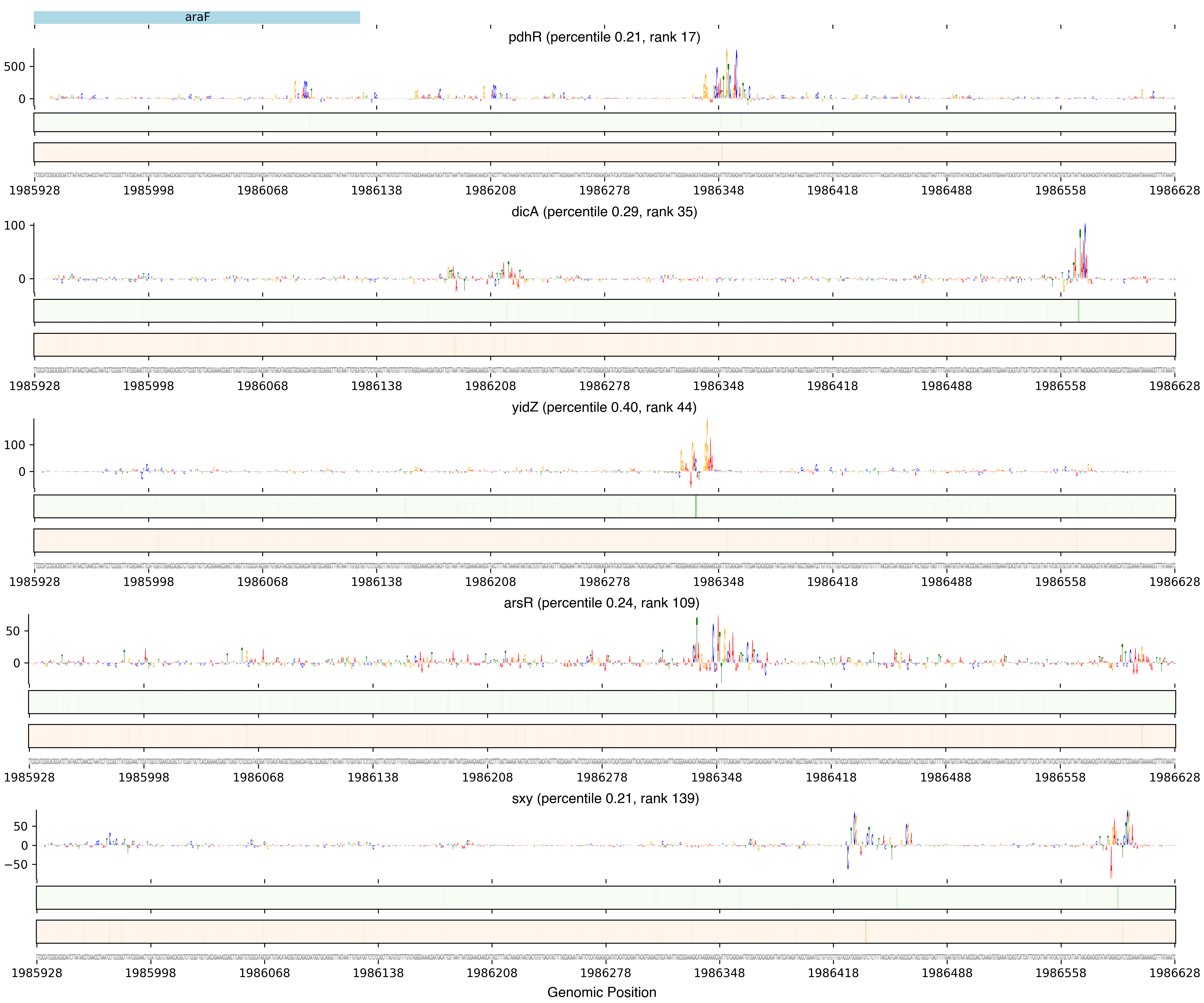
Task: Select the pdhR panel title
Action: [604, 37]
